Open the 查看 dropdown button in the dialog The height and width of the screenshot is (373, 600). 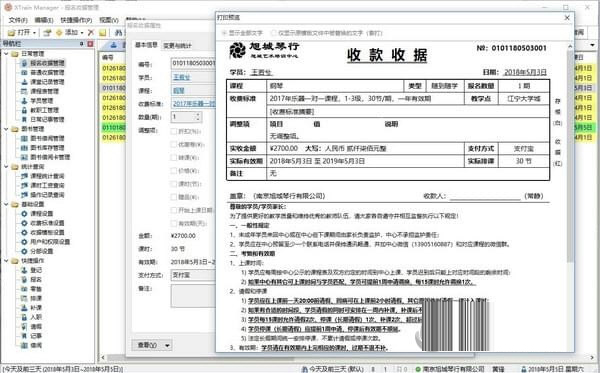(152, 345)
